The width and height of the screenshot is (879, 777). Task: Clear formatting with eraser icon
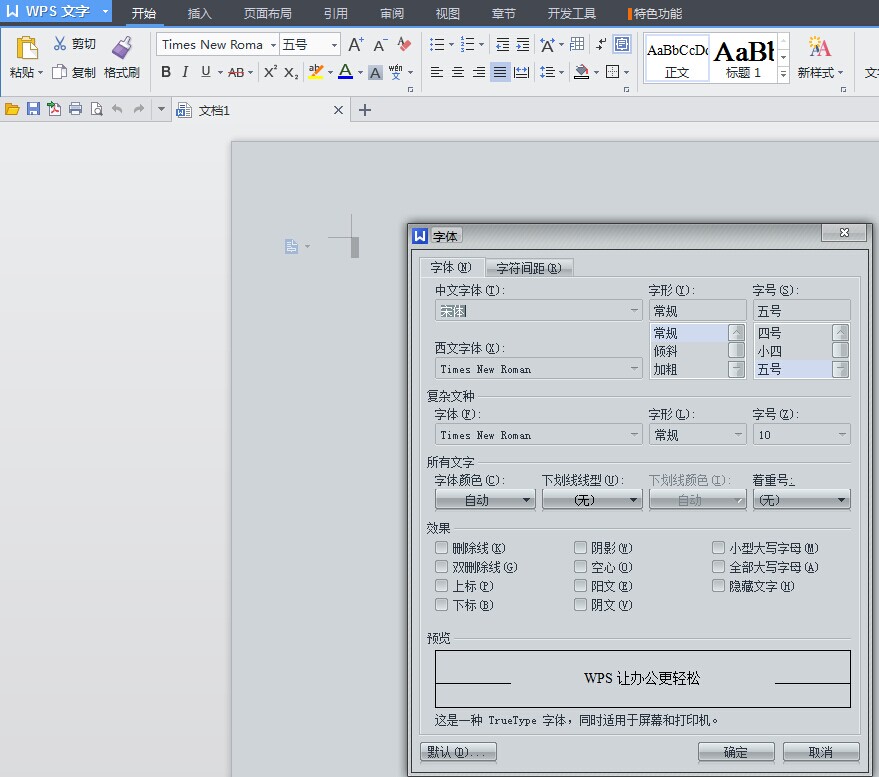[x=404, y=44]
